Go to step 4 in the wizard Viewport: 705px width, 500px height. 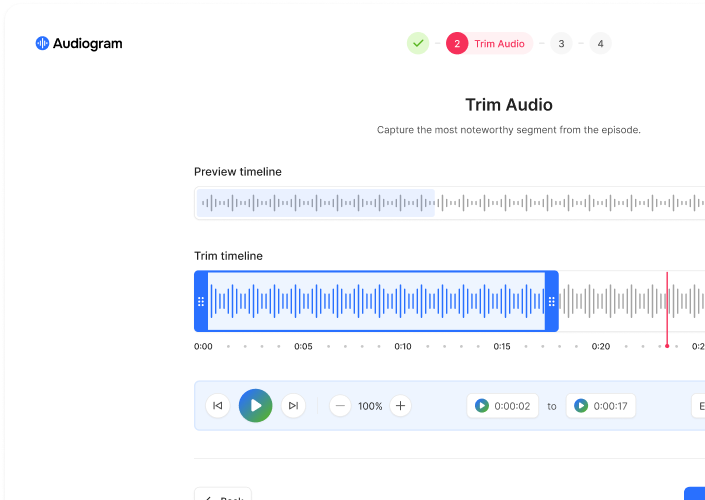point(600,44)
